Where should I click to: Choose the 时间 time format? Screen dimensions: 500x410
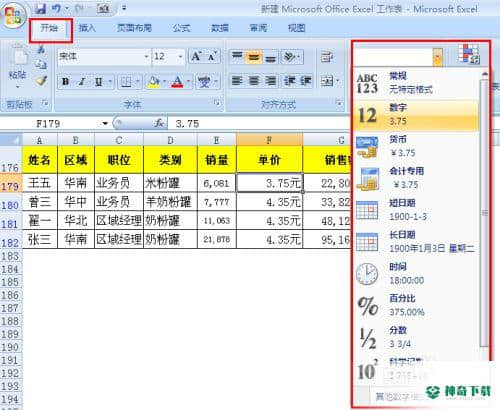click(x=417, y=274)
